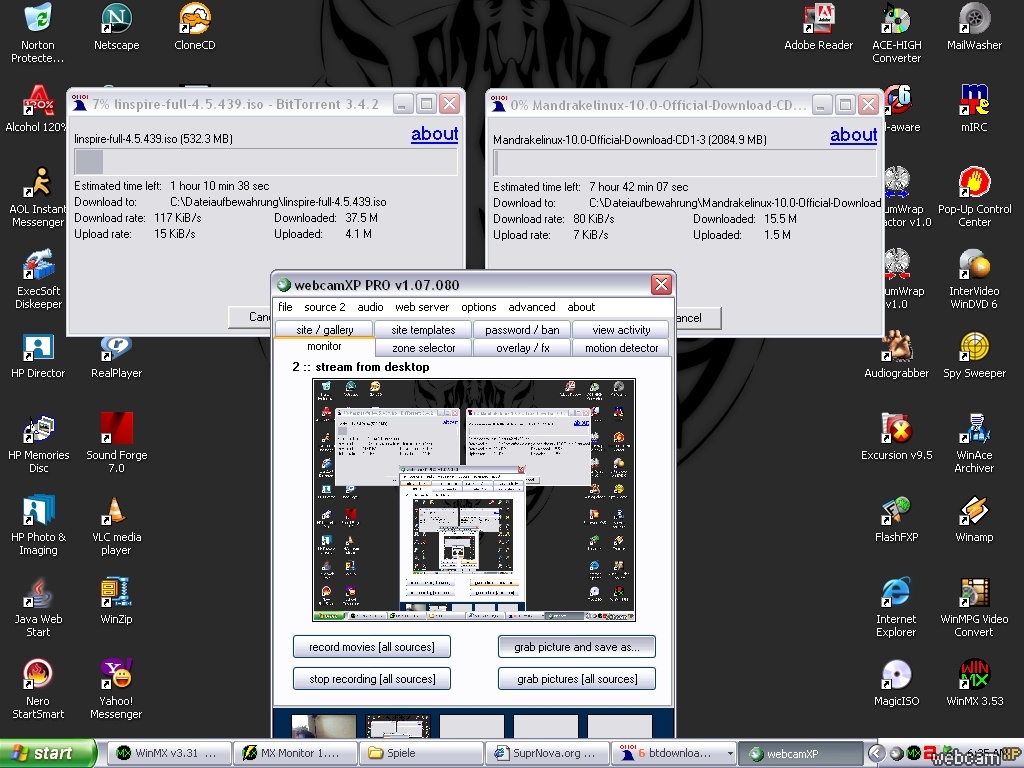Viewport: 1024px width, 768px height.
Task: Select the Norton Protected desktop icon
Action: 38,34
